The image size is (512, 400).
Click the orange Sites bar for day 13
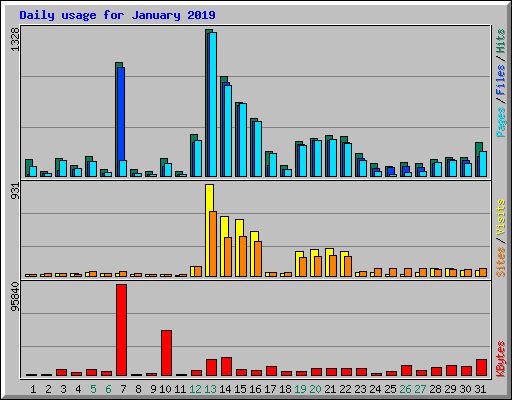(x=213, y=244)
